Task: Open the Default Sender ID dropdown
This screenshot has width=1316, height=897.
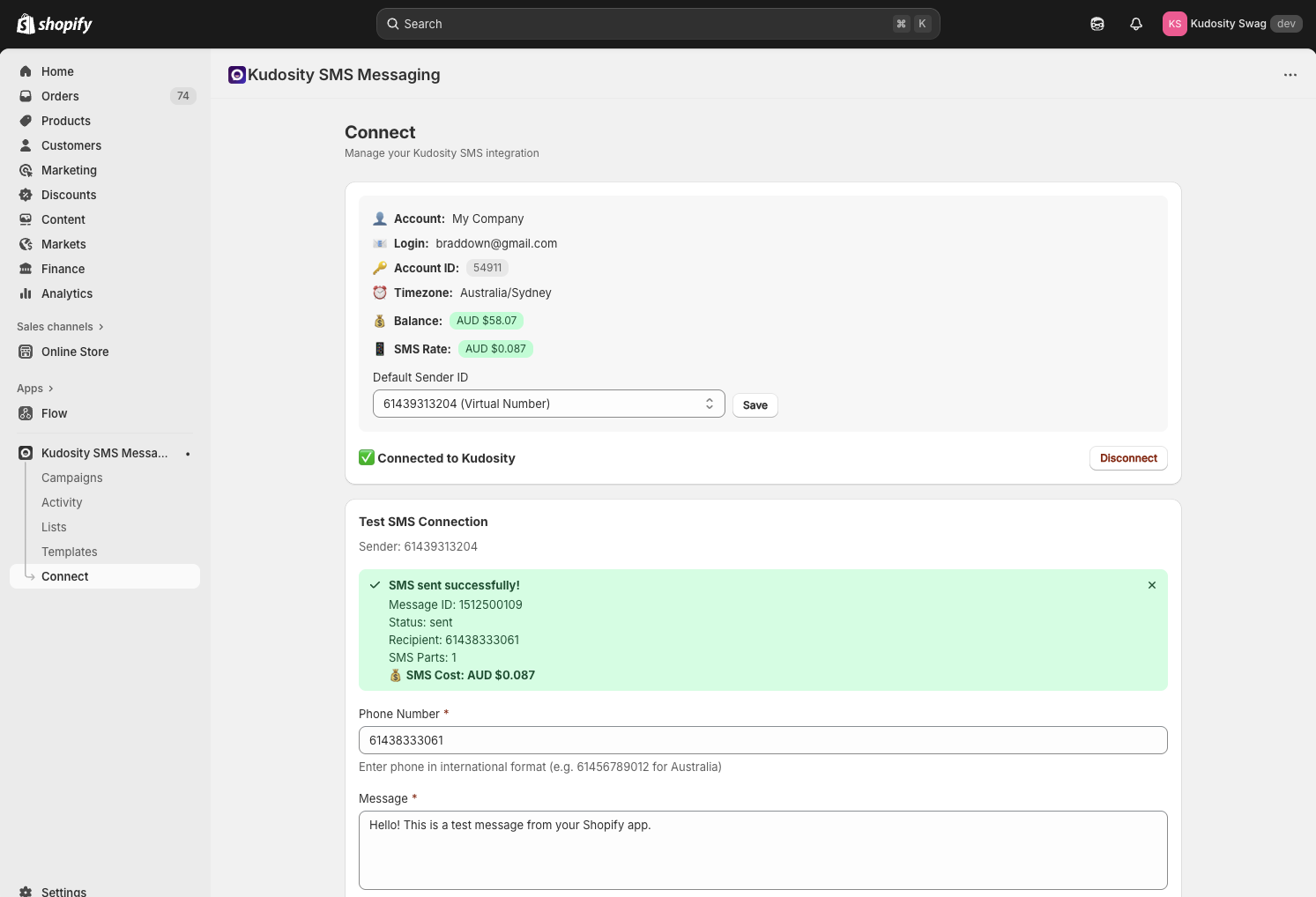Action: point(549,404)
